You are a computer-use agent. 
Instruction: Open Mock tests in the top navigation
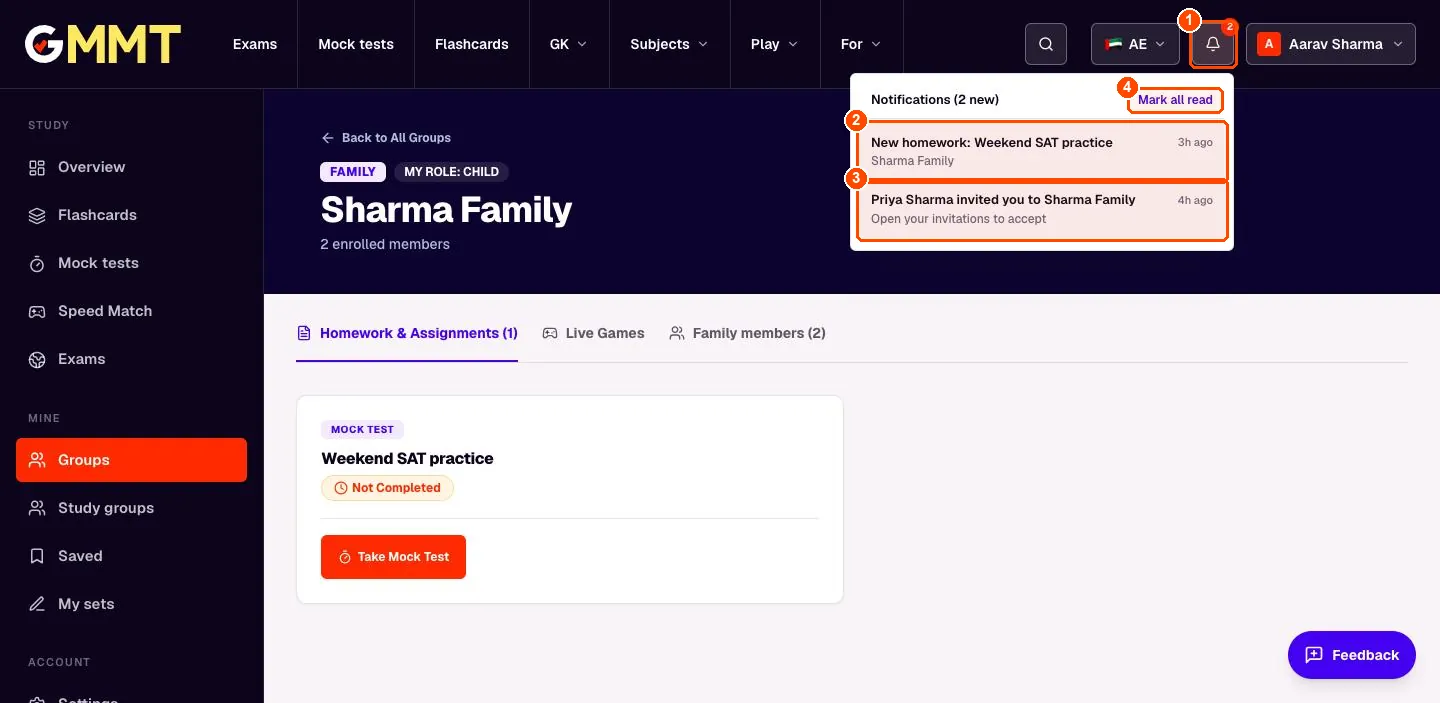point(356,44)
